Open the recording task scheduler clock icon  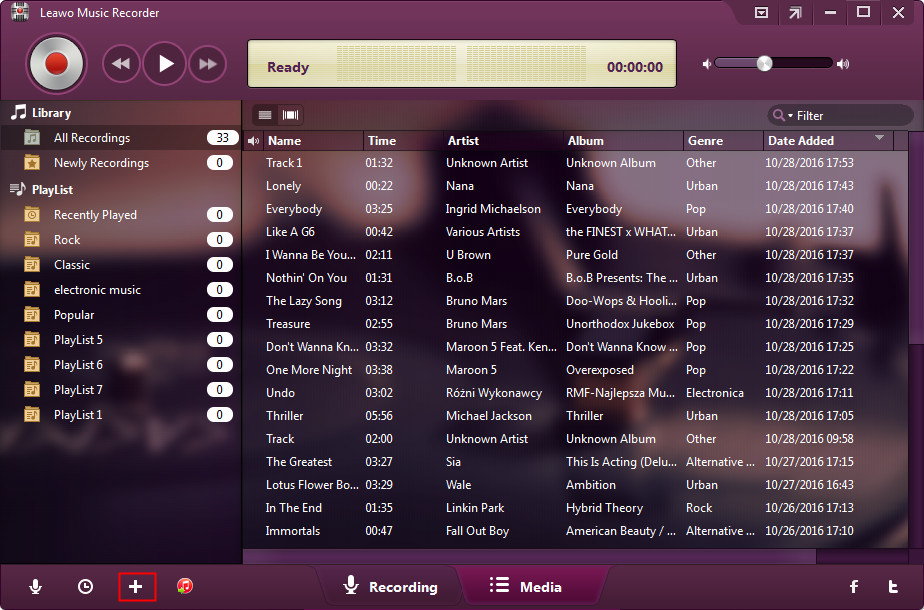[85, 587]
